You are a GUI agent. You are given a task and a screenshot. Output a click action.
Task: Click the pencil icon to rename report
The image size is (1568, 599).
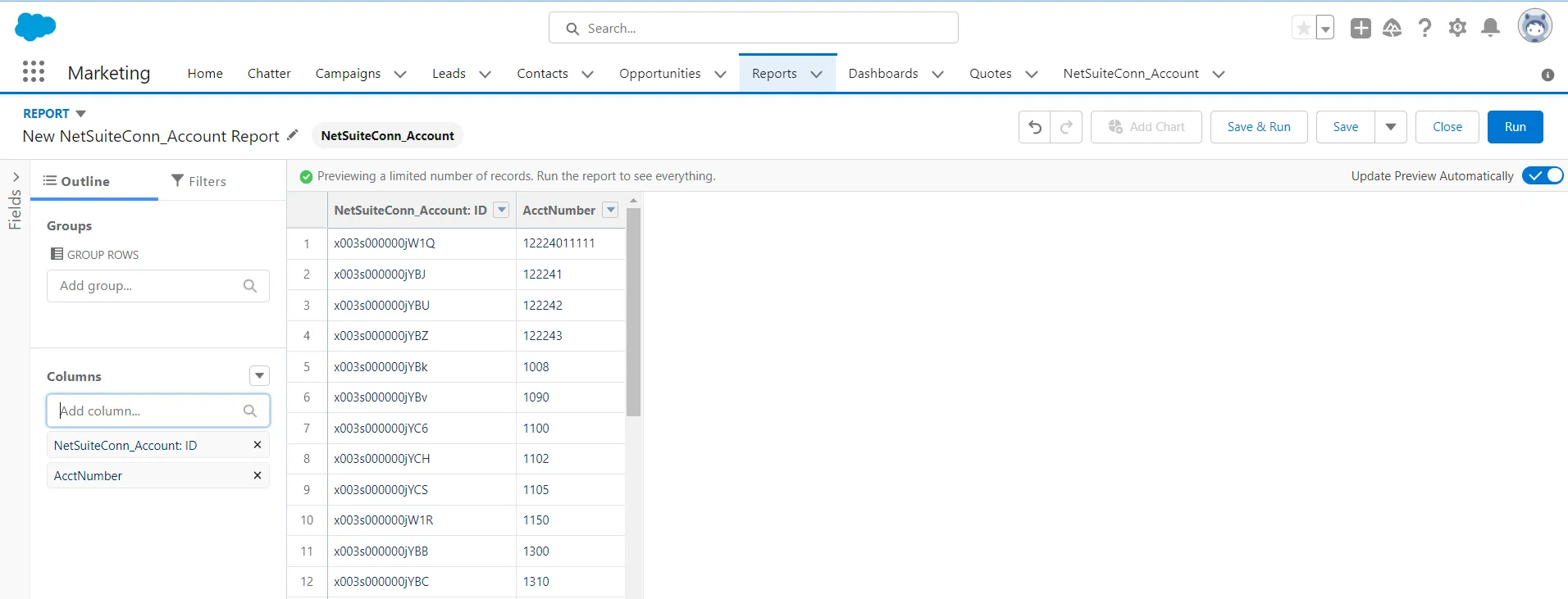coord(293,135)
